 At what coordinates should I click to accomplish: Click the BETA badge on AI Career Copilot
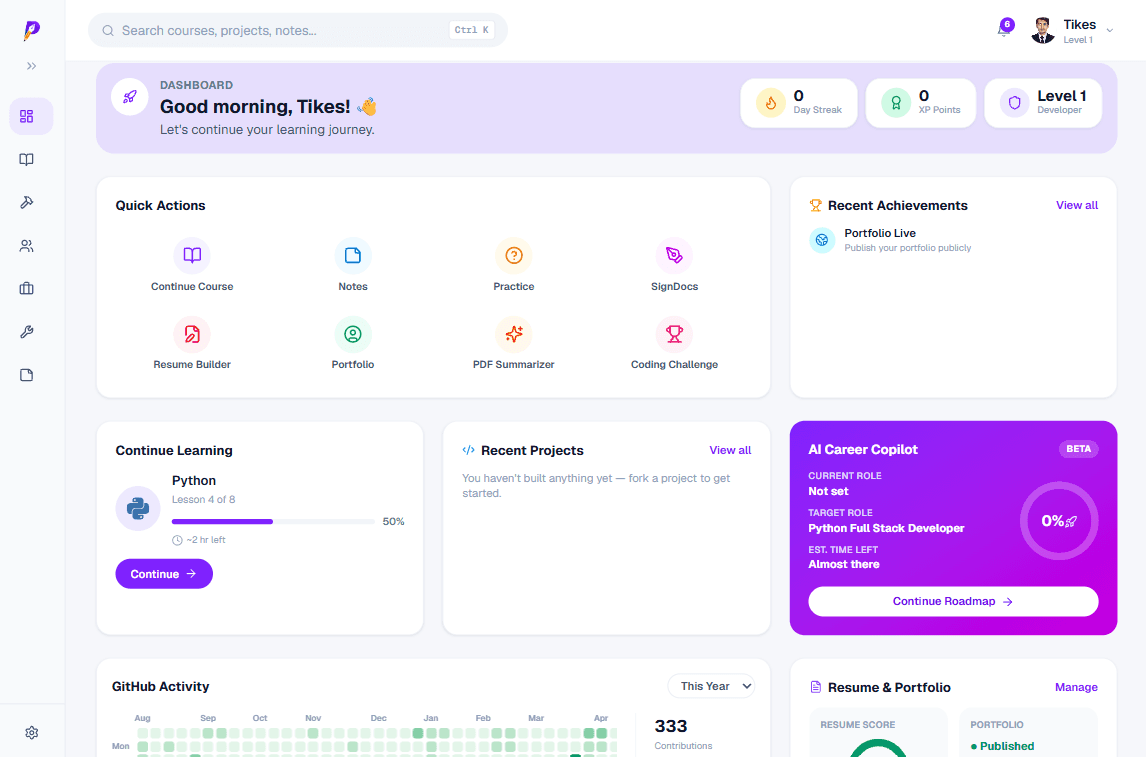(x=1078, y=449)
